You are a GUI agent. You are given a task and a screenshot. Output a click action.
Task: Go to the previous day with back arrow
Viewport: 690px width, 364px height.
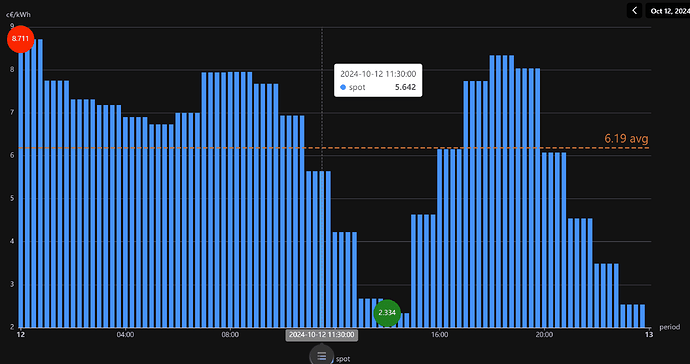[x=635, y=11]
